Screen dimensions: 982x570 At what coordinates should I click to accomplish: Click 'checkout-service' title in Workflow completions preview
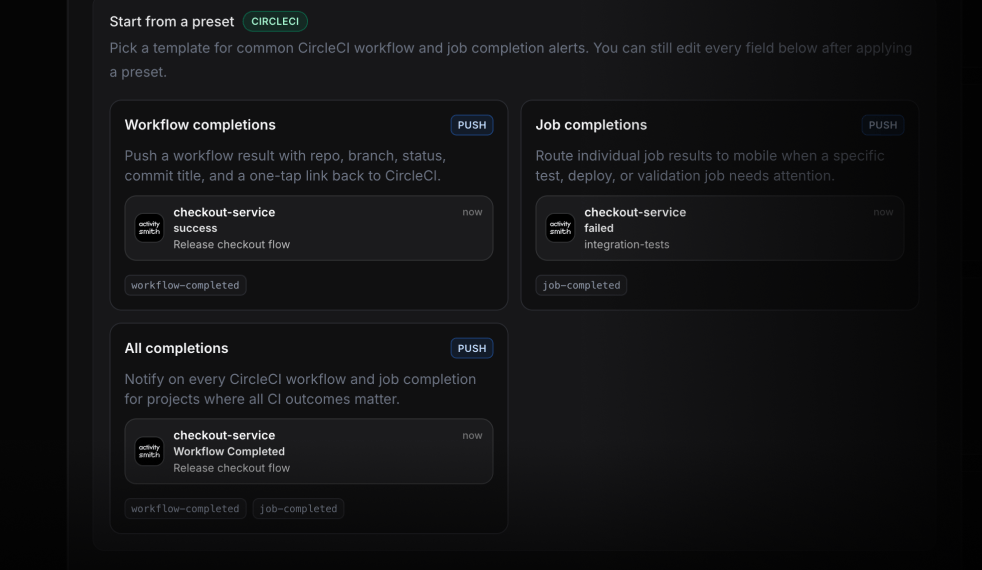click(224, 212)
